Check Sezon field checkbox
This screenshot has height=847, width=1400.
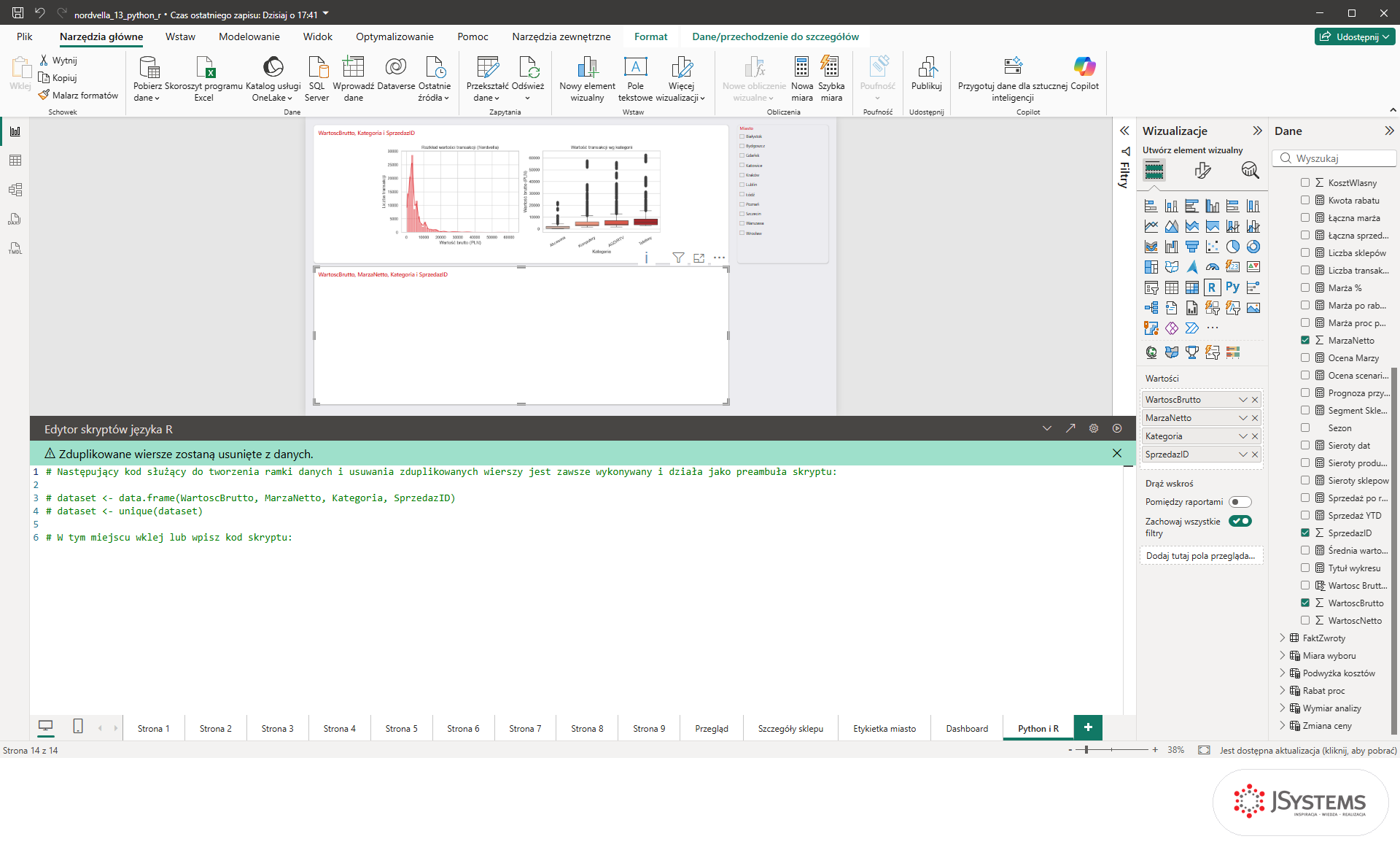1305,428
